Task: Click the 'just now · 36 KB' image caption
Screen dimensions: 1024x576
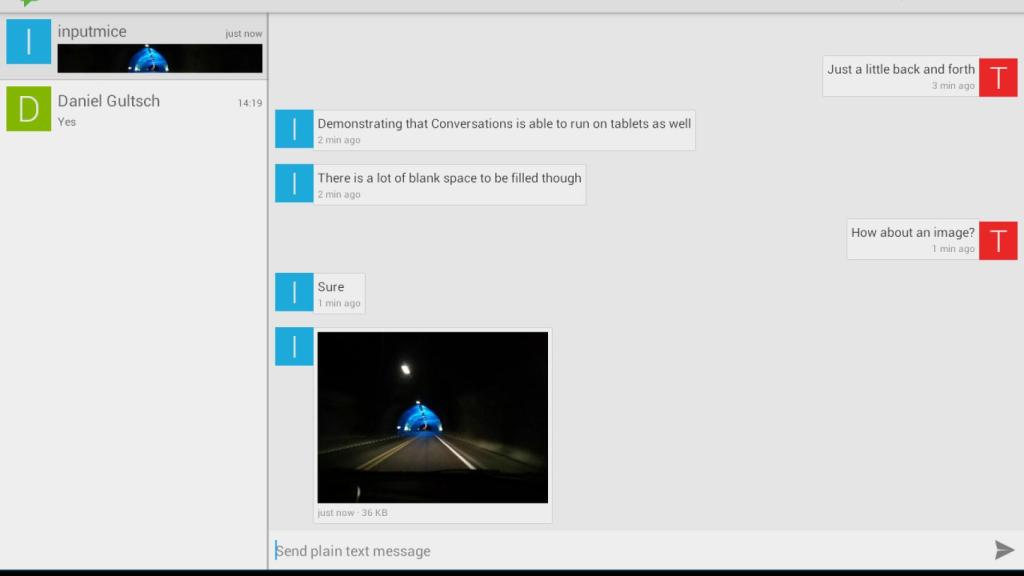Action: tap(352, 513)
